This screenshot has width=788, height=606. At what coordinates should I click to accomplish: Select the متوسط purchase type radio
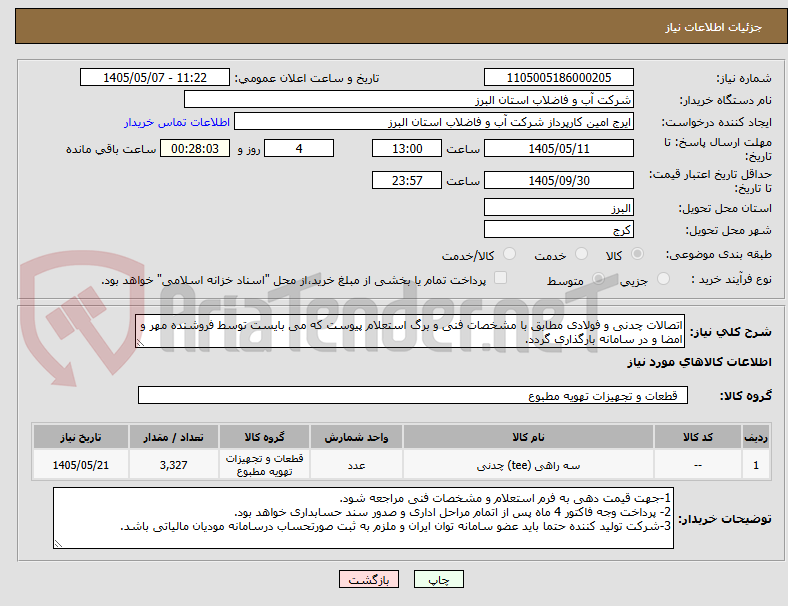click(598, 279)
